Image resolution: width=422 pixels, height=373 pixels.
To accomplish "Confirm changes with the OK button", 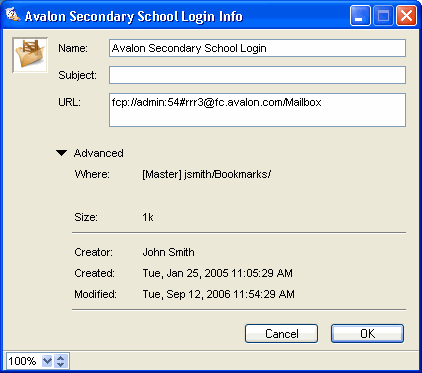I will (x=367, y=334).
